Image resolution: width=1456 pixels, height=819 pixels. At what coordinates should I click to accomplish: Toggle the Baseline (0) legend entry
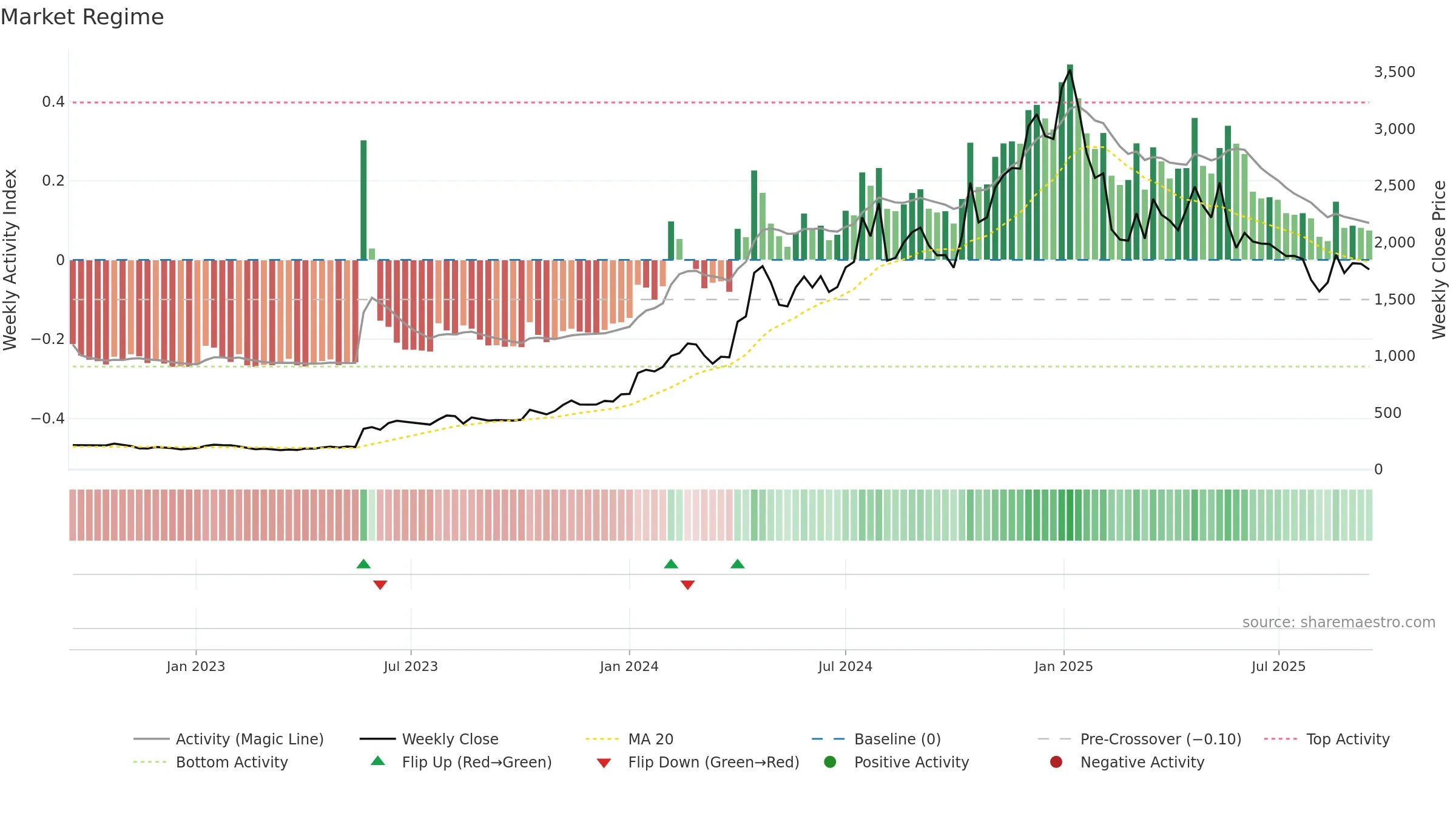[x=876, y=739]
